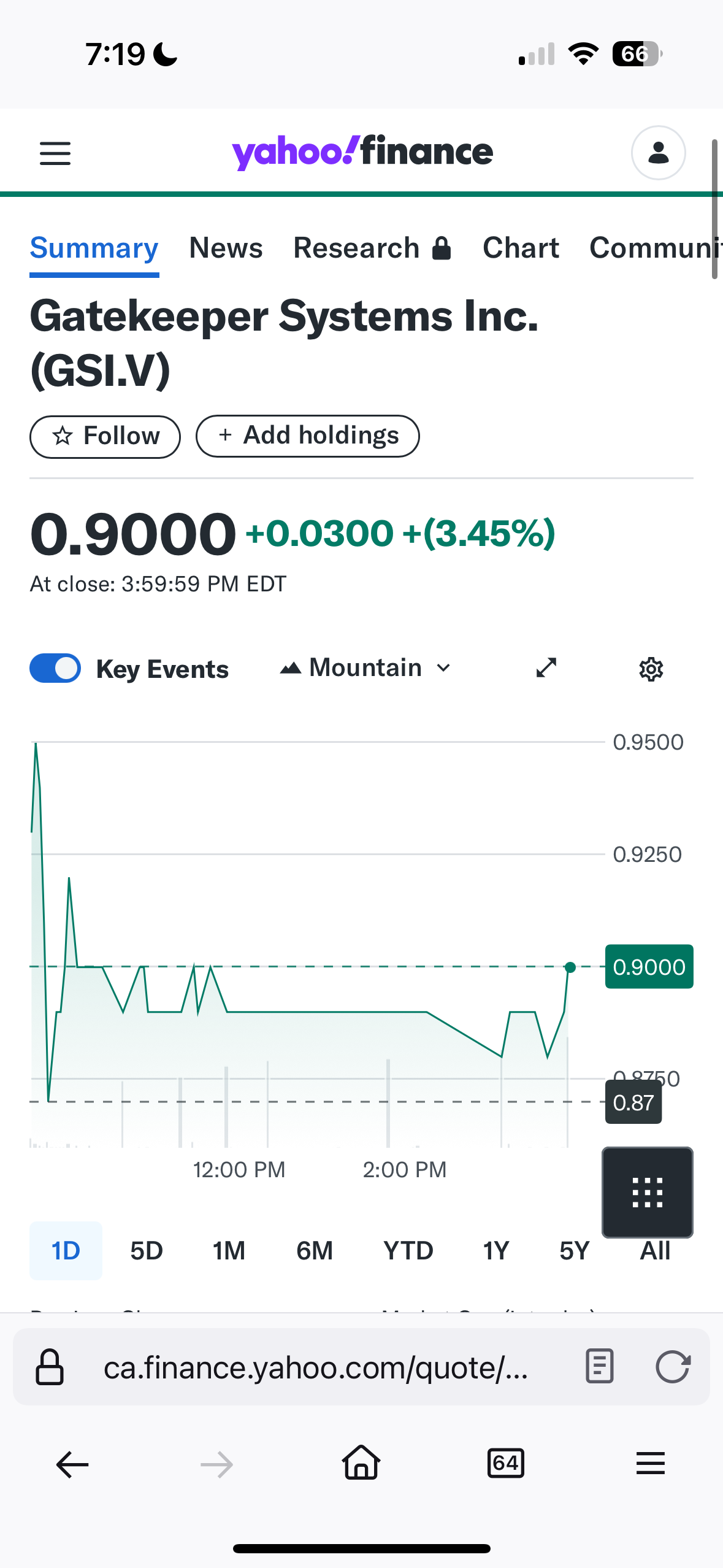Select the 1D time range
The width and height of the screenshot is (723, 1568).
coord(66,1251)
